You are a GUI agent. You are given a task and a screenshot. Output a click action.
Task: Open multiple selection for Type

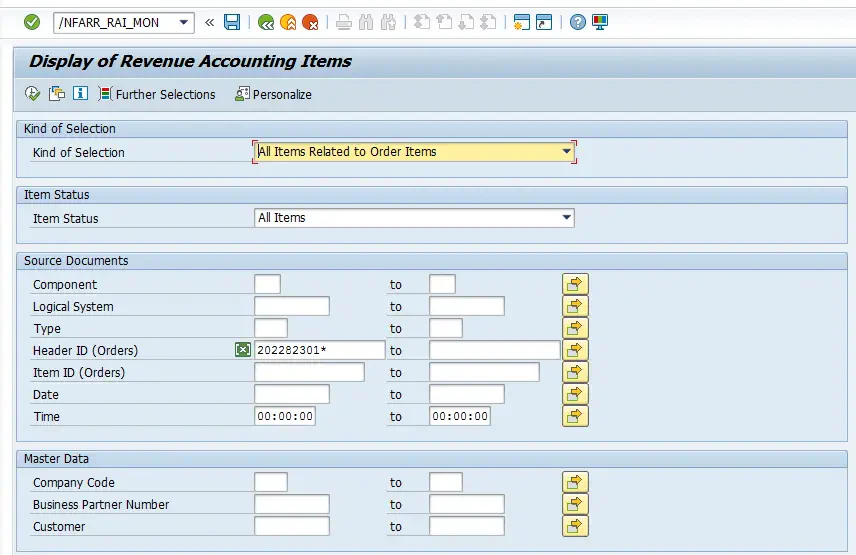point(575,328)
